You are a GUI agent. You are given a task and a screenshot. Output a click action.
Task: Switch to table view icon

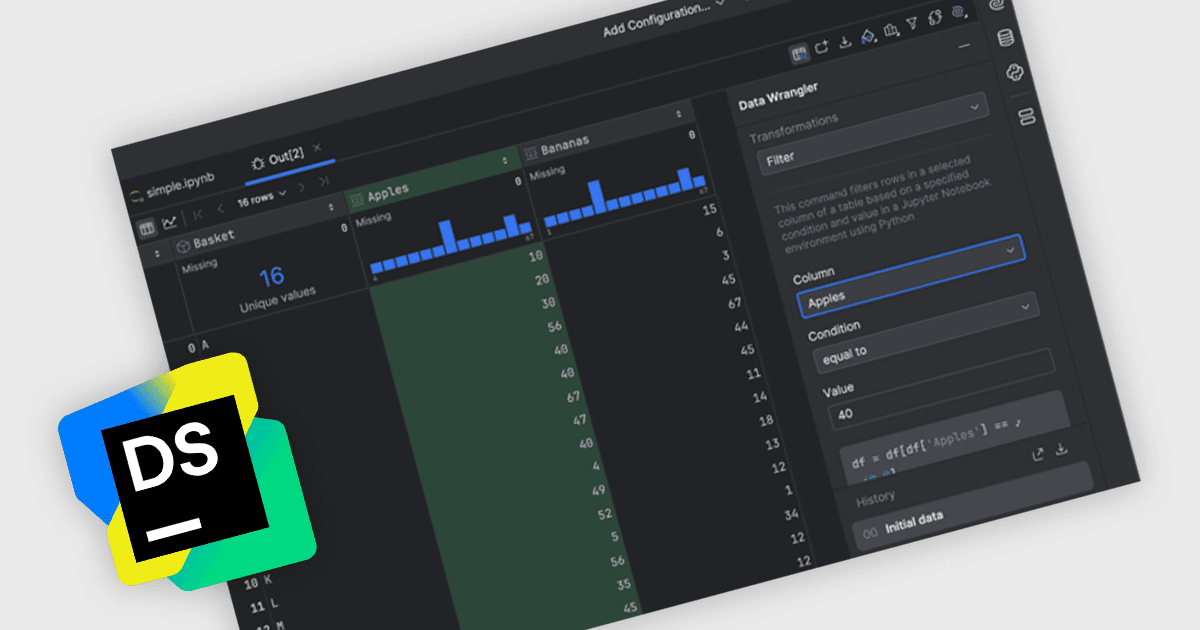point(146,228)
